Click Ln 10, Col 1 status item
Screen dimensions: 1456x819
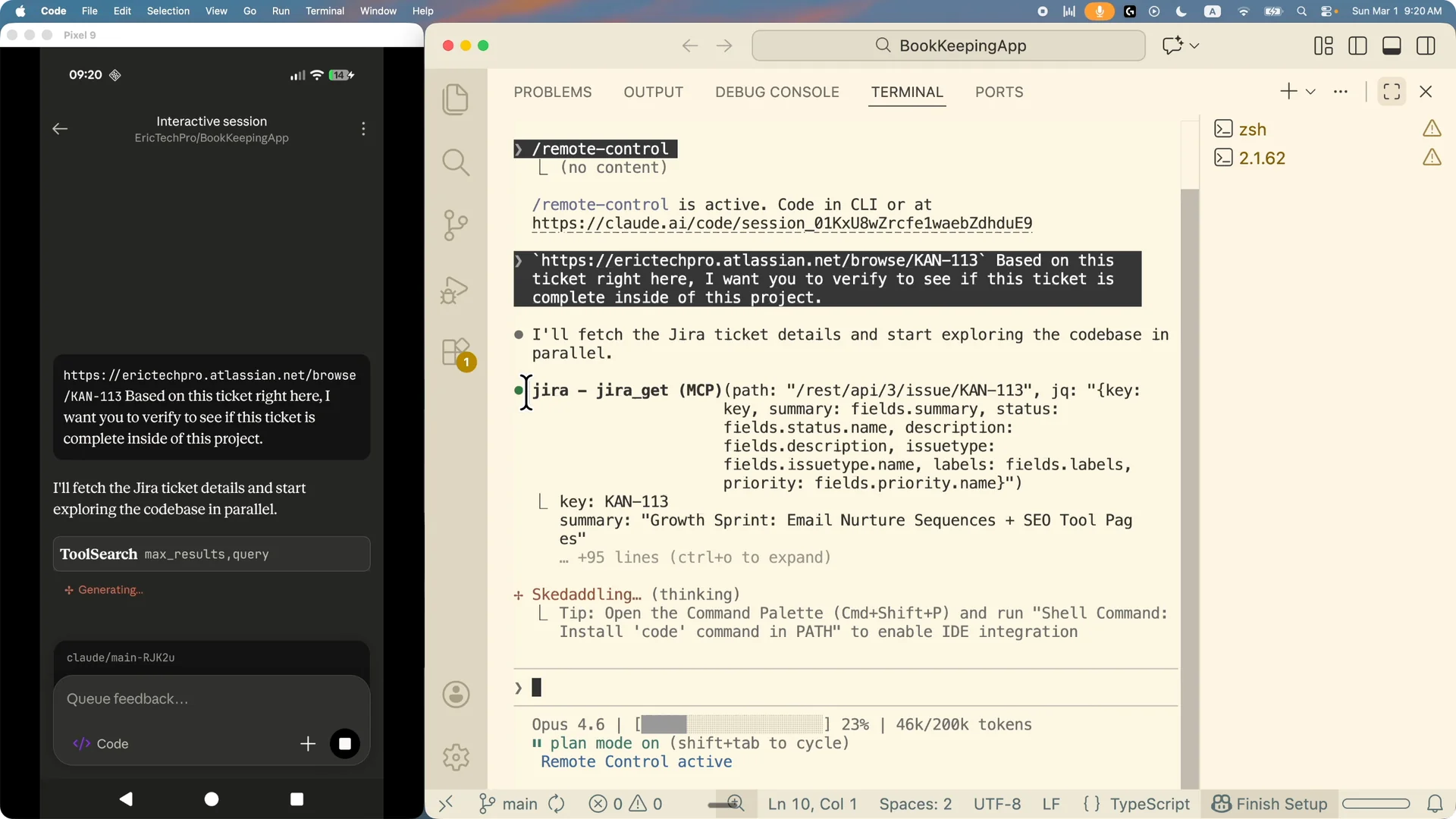(812, 804)
